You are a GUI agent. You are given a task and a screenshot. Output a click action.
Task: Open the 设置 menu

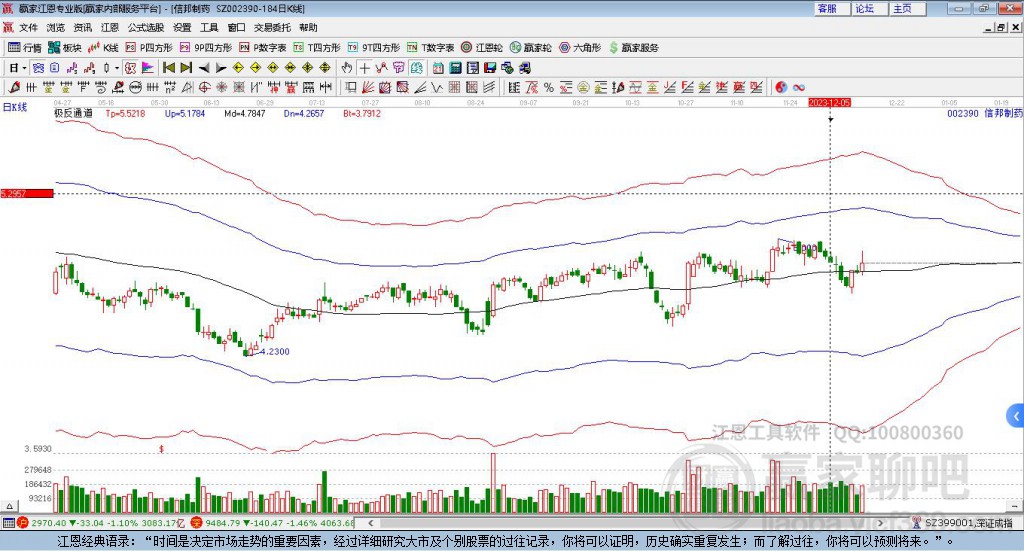tap(182, 27)
